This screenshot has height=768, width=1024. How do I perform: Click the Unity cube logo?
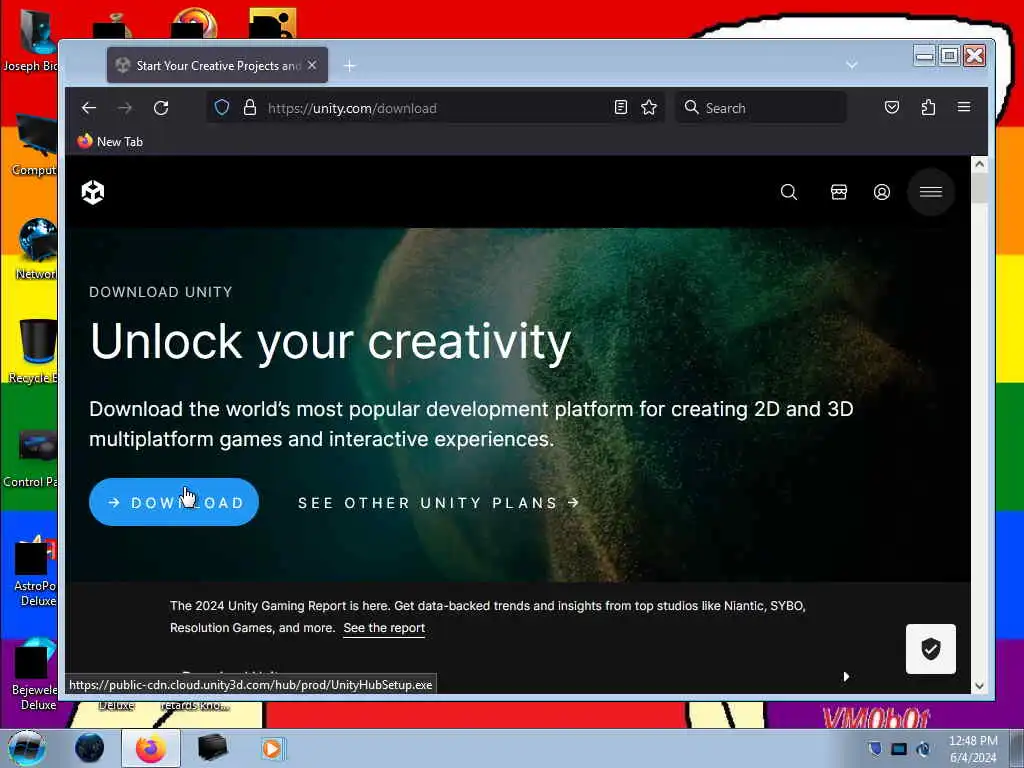[93, 192]
